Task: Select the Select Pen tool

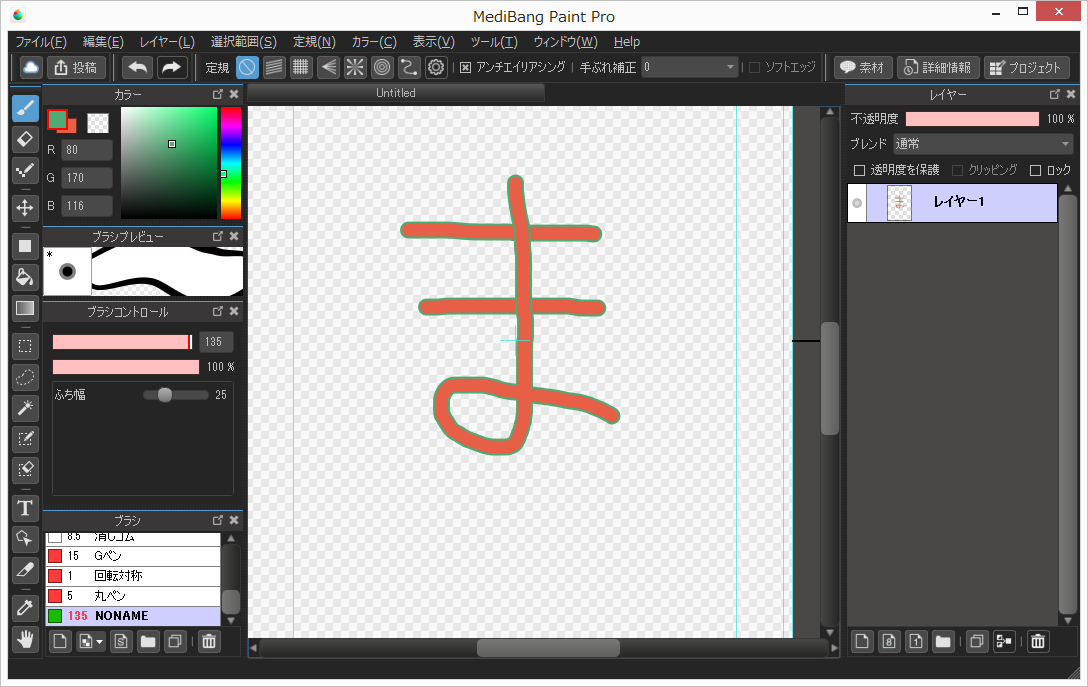Action: click(x=25, y=439)
